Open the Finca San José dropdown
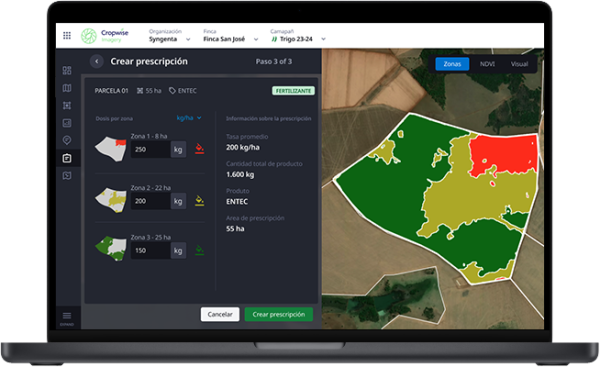The image size is (600, 367). 230,36
